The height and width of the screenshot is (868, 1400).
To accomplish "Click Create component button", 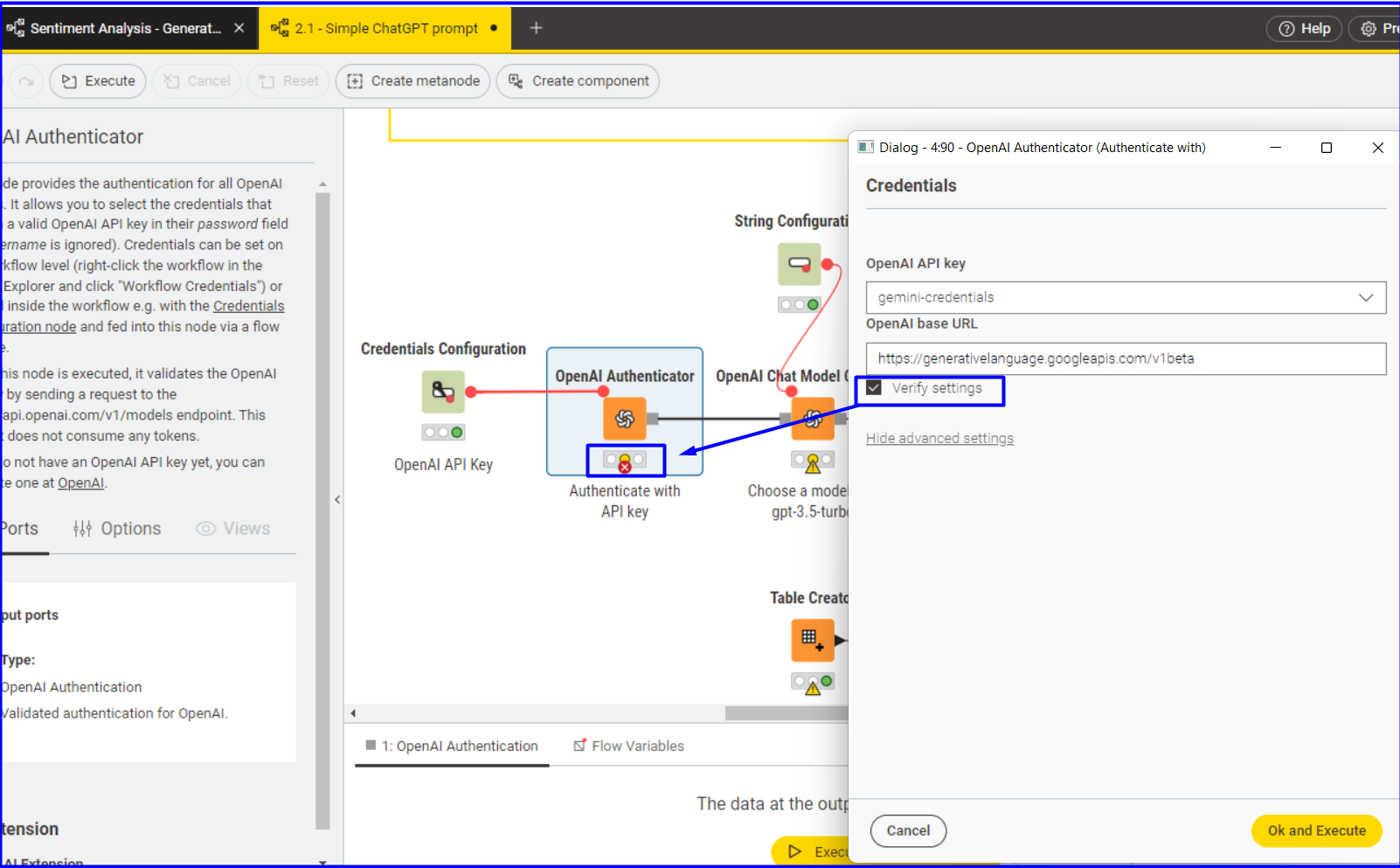I will 578,81.
